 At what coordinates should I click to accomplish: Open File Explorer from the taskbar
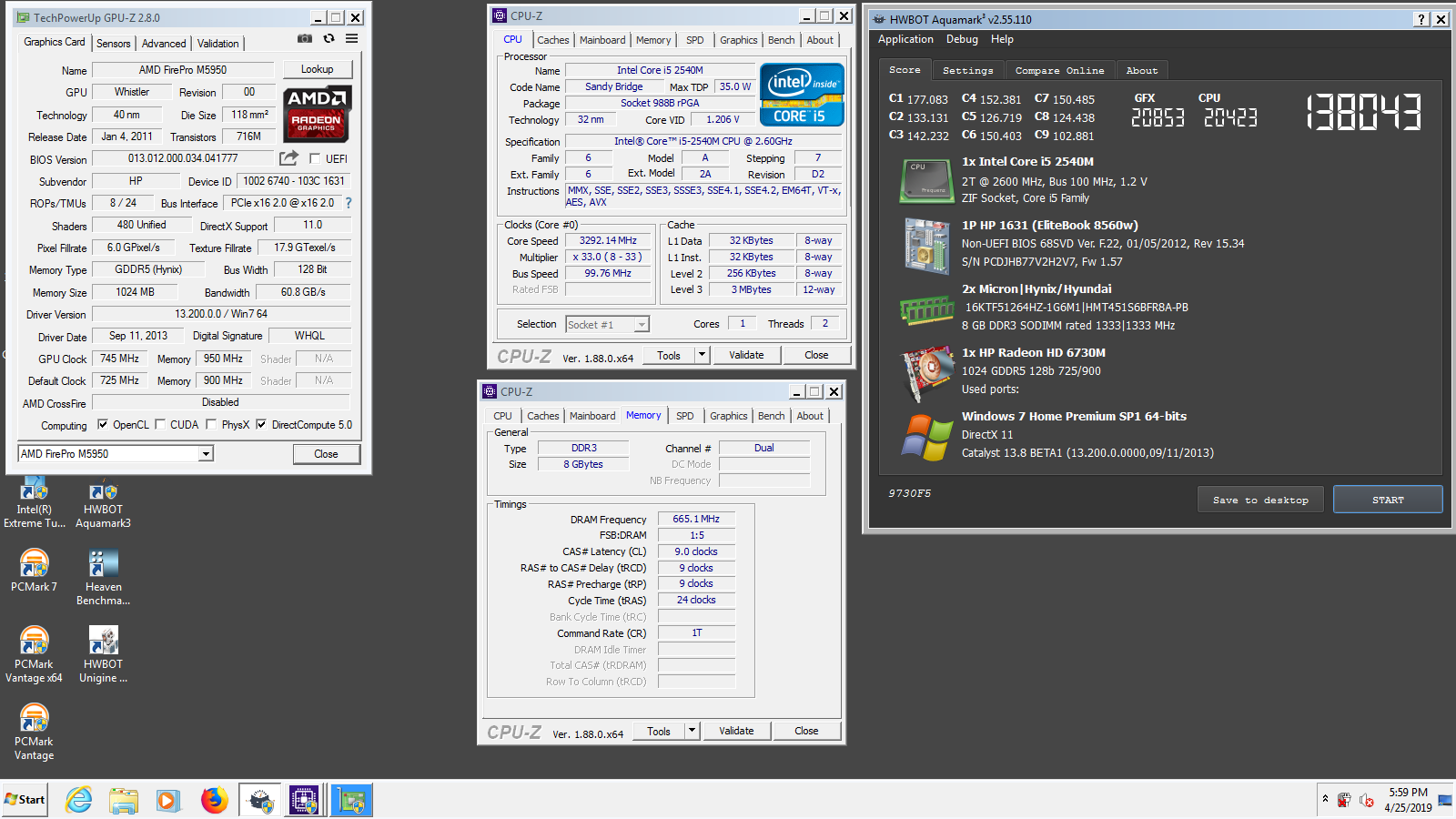124,800
